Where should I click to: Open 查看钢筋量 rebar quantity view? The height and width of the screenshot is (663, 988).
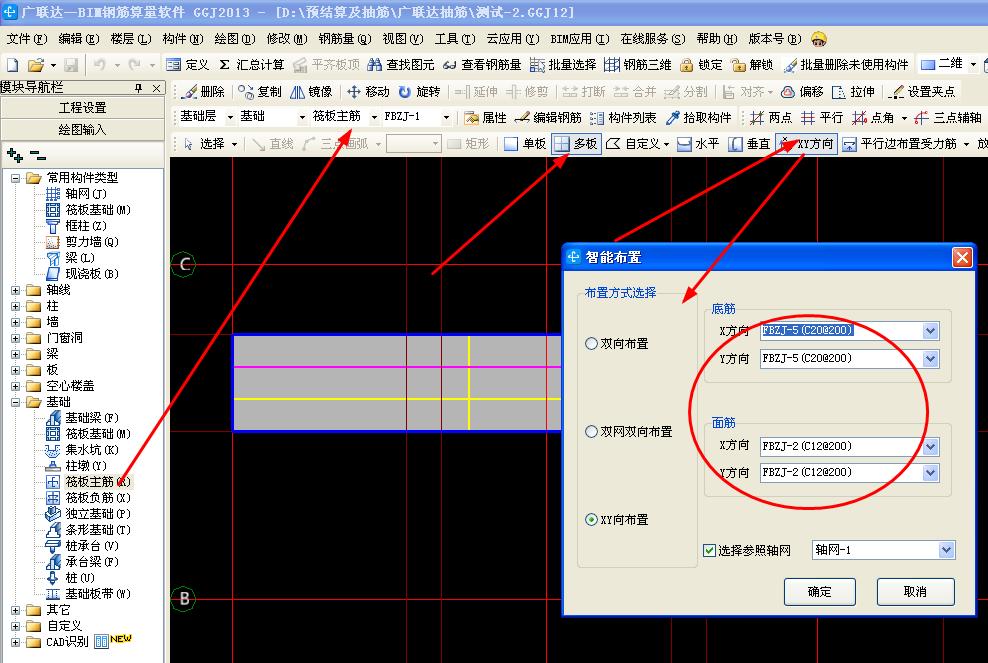click(x=482, y=65)
